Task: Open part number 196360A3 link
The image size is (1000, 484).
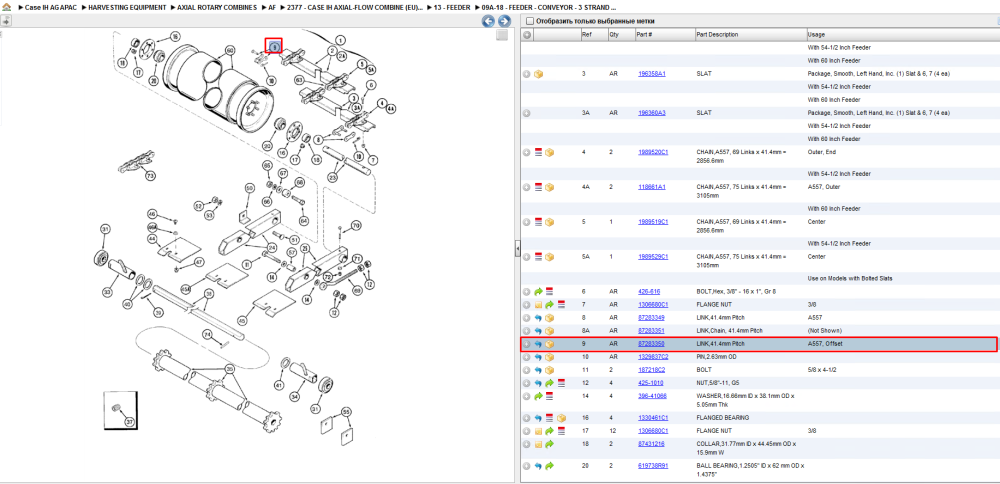Action: 652,113
